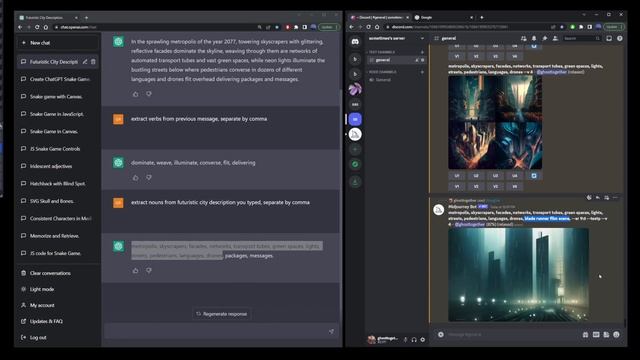640x360 pixels.
Task: Open Updates & FAQ link
Action: pyautogui.click(x=58, y=321)
